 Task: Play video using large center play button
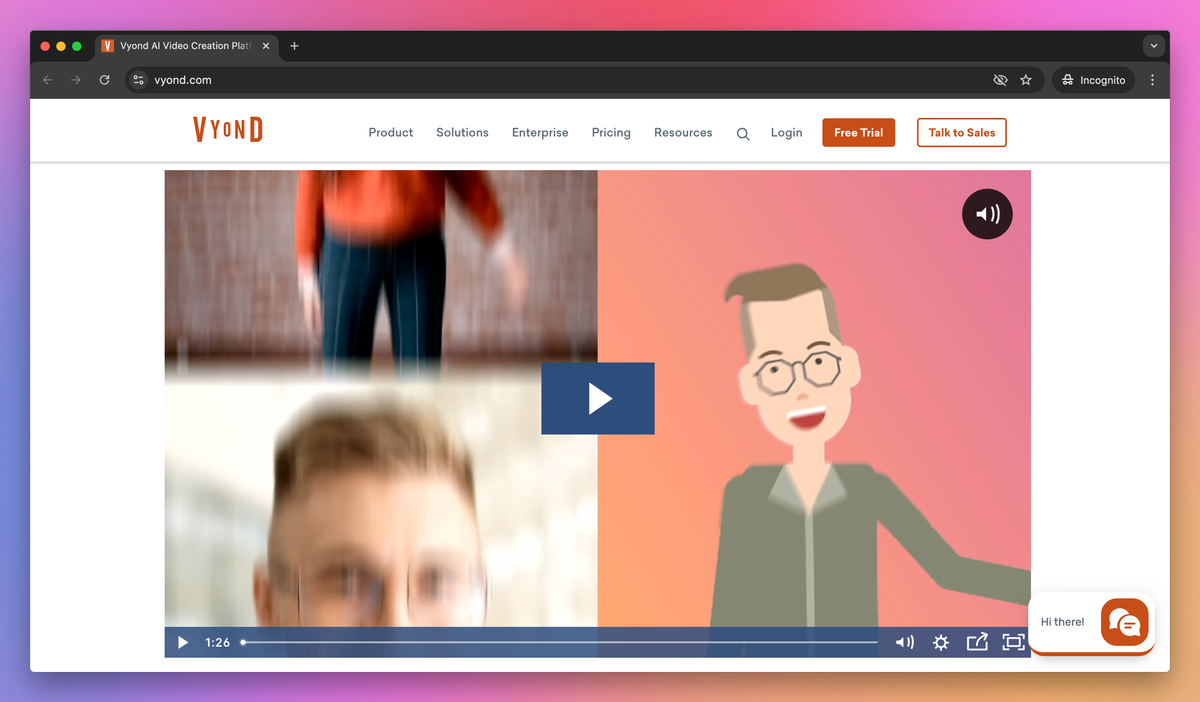598,398
